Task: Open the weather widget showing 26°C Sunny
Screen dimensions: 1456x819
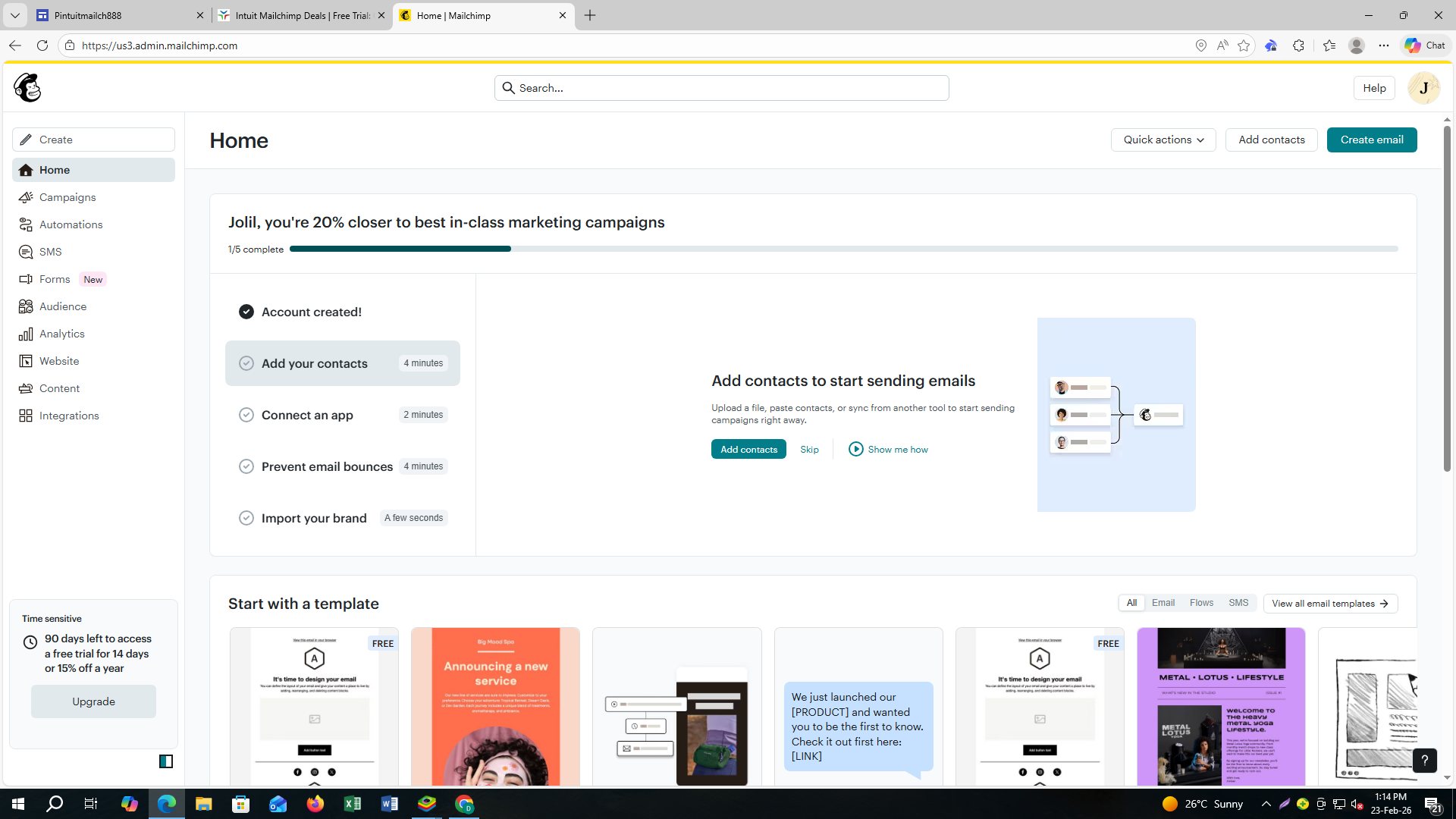Action: [x=1203, y=804]
